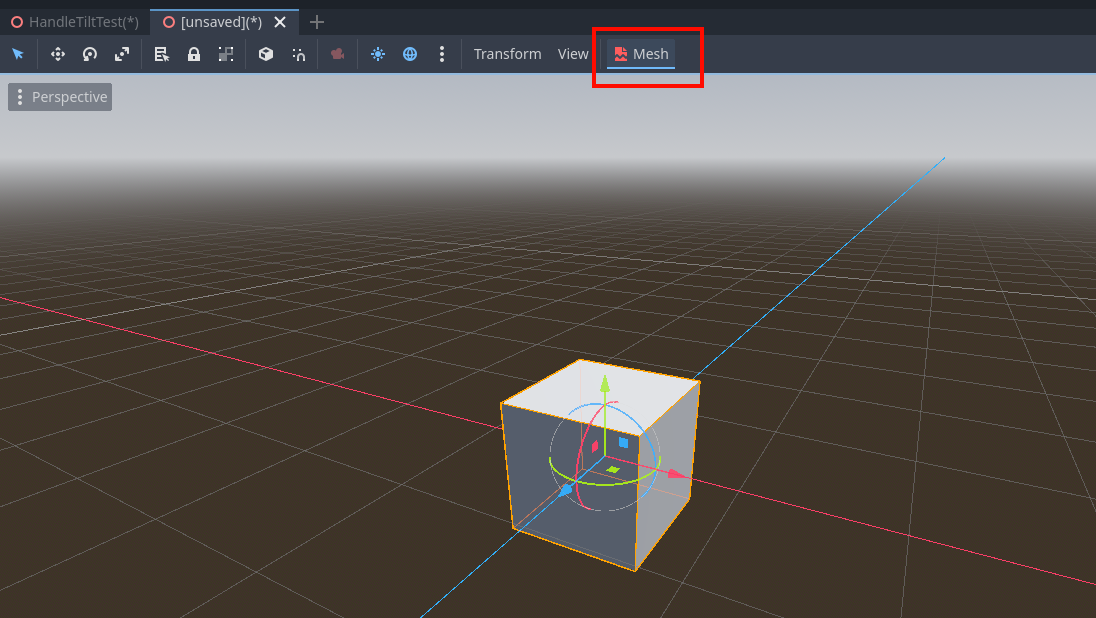This screenshot has height=618, width=1096.
Task: Toggle preview environment with the globe icon
Action: (x=409, y=54)
